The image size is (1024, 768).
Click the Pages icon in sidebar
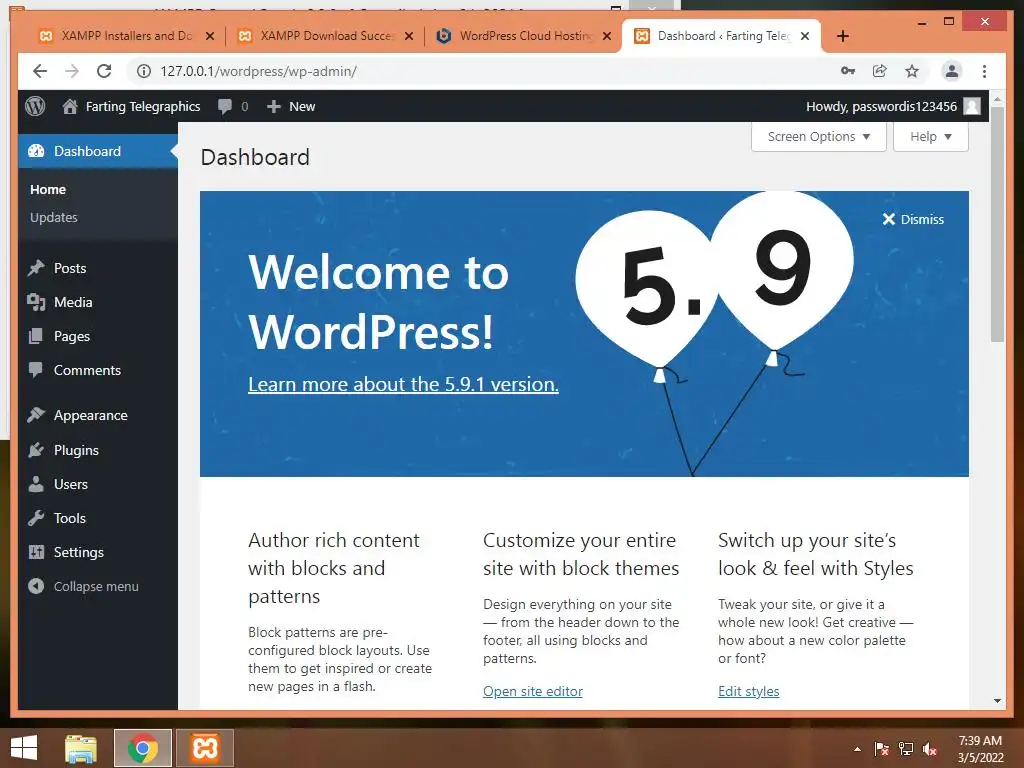[36, 336]
